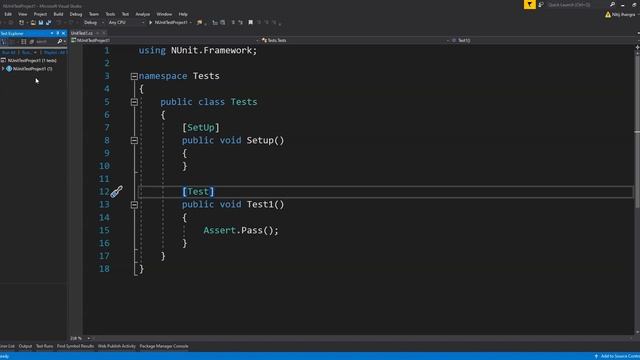The width and height of the screenshot is (640, 360).
Task: Switch to the Test Runs tab
Action: pos(44,347)
